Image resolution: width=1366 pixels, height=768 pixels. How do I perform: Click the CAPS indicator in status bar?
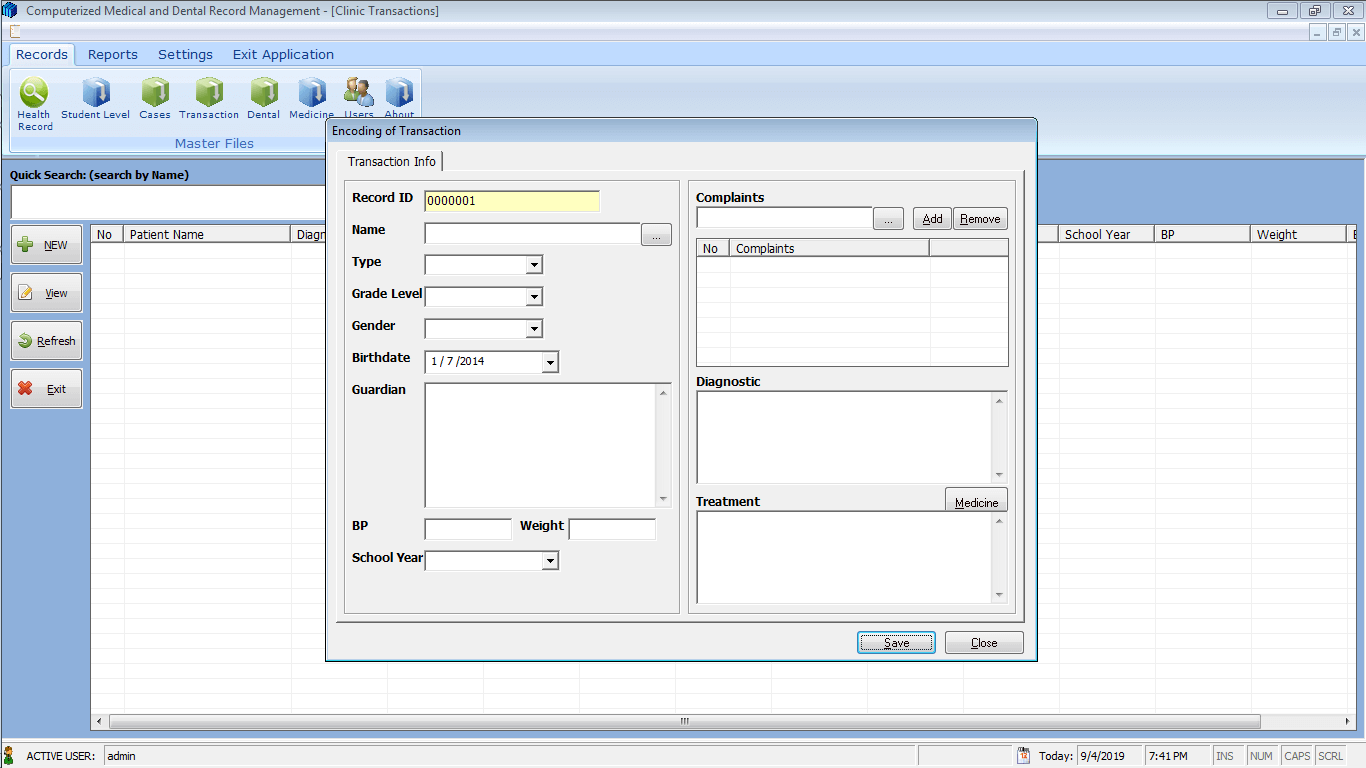tap(1297, 756)
